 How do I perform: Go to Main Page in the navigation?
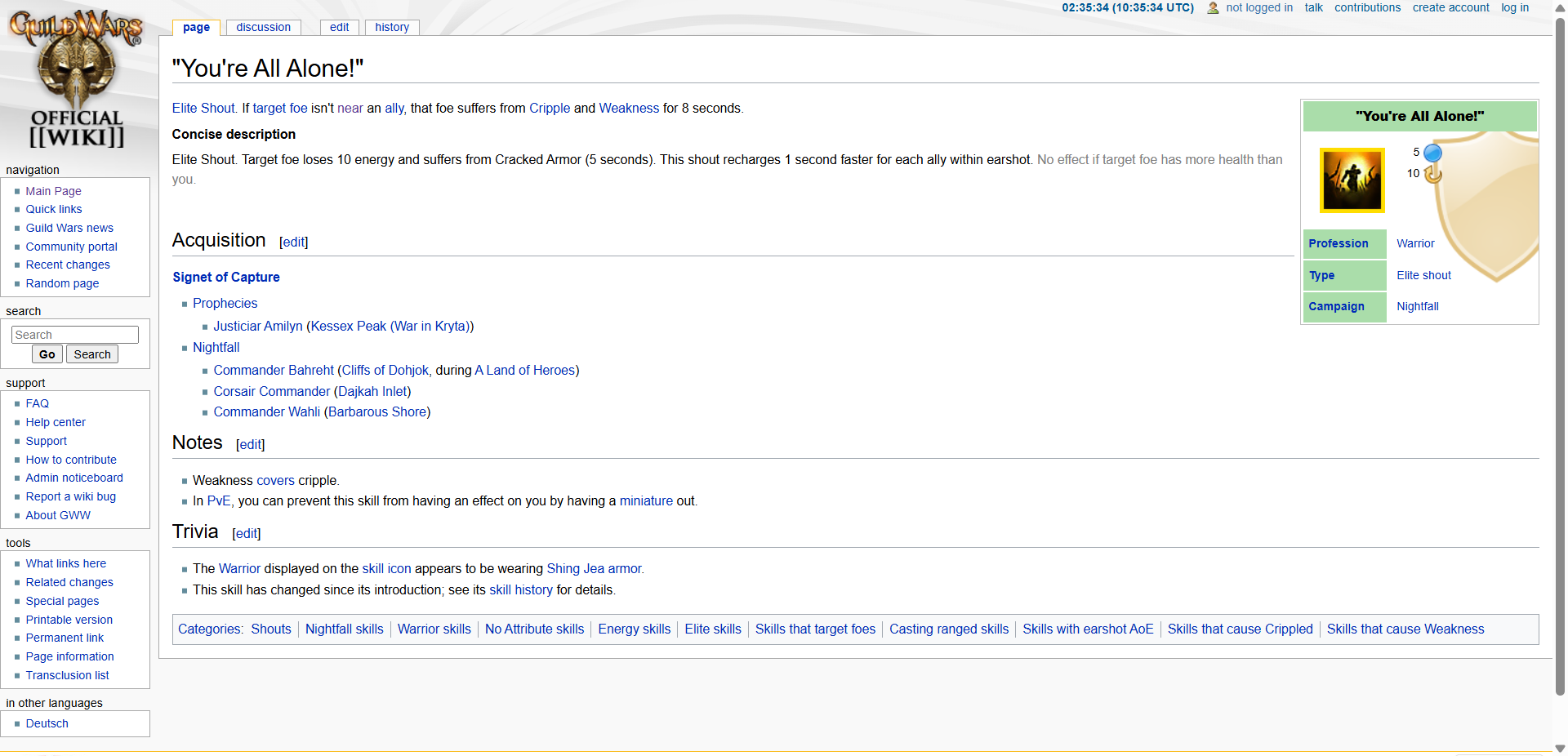pos(53,191)
